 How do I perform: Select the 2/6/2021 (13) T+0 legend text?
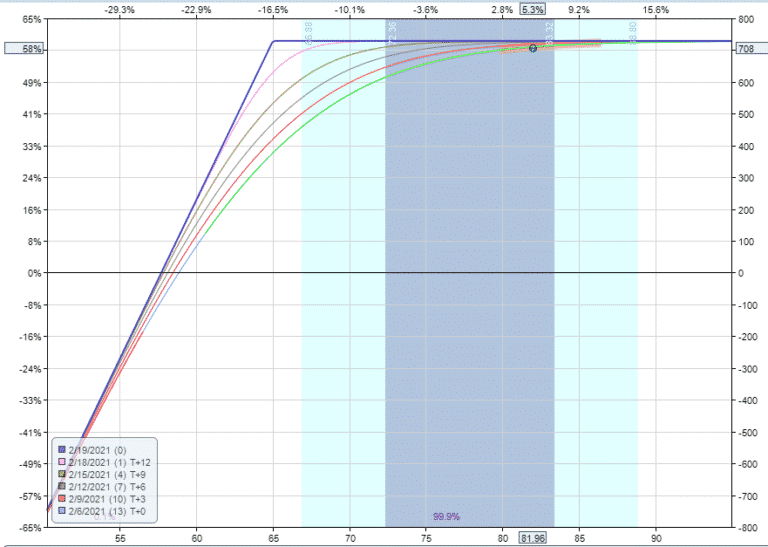point(107,509)
